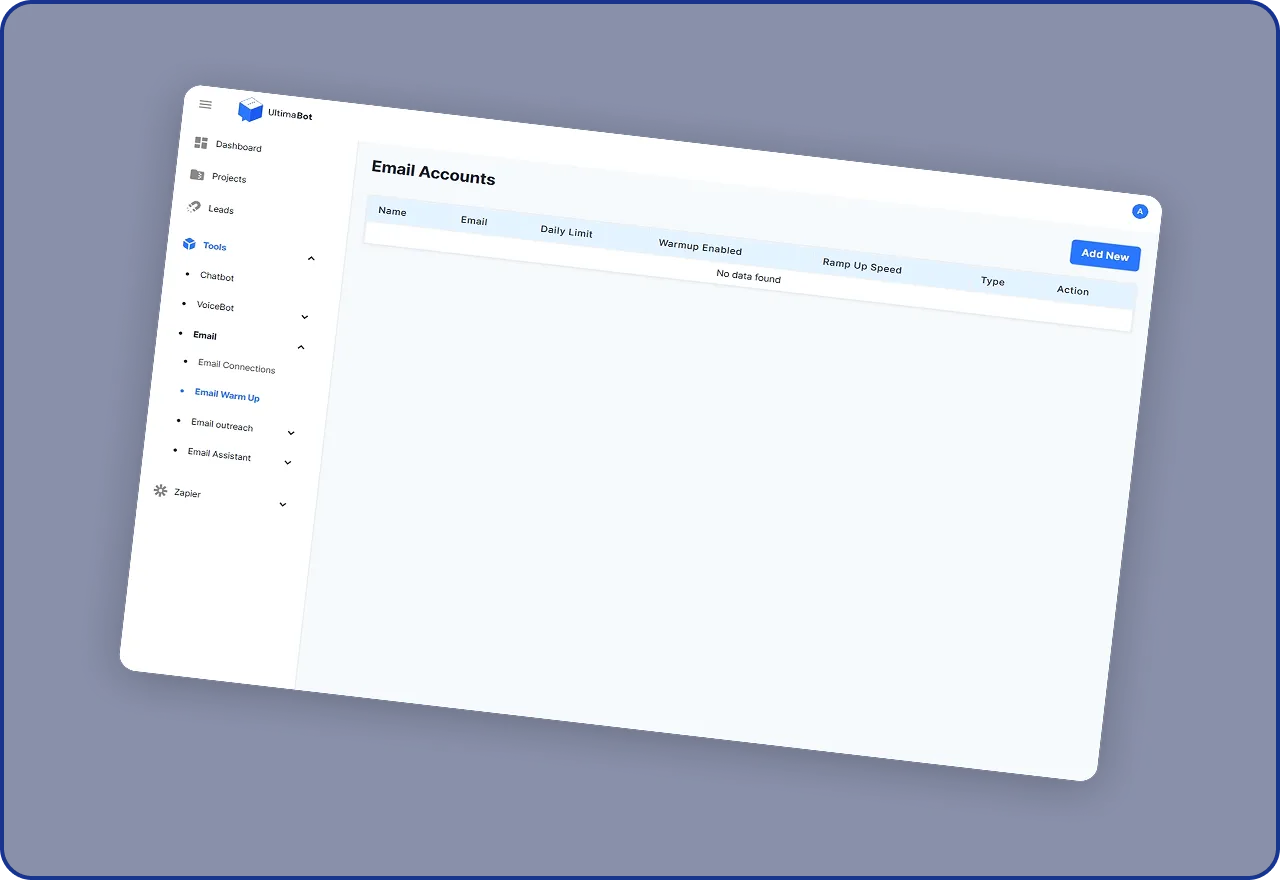Click the Dashboard grid icon
The height and width of the screenshot is (880, 1280).
(201, 143)
